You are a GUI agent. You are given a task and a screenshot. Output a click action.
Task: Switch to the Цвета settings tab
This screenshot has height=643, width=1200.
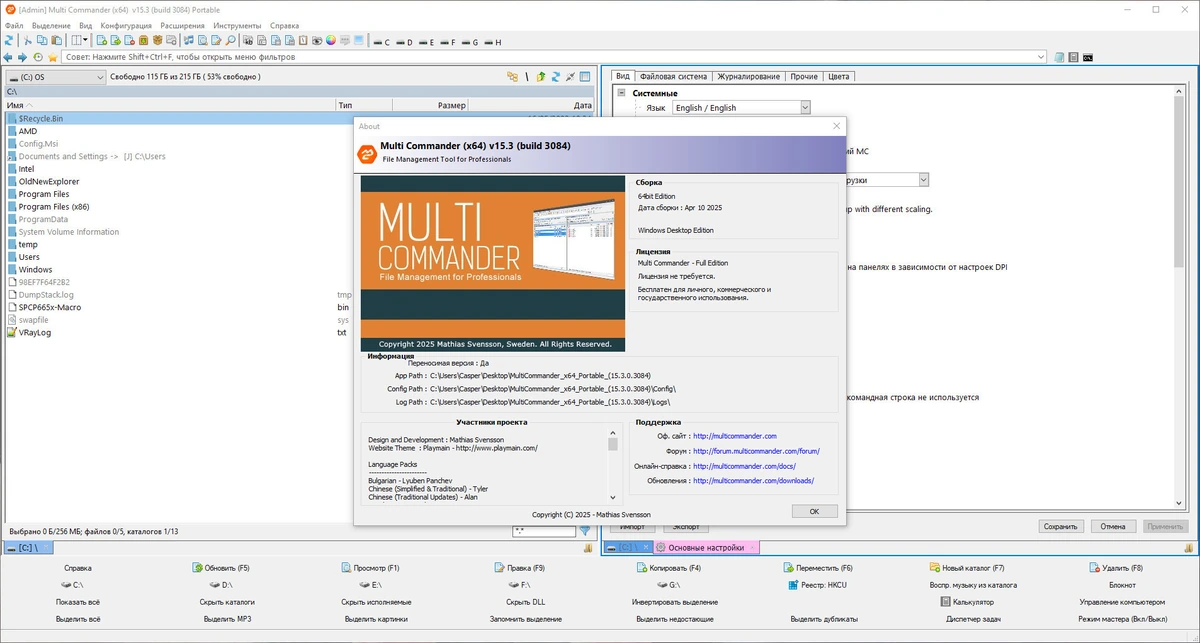pyautogui.click(x=838, y=76)
